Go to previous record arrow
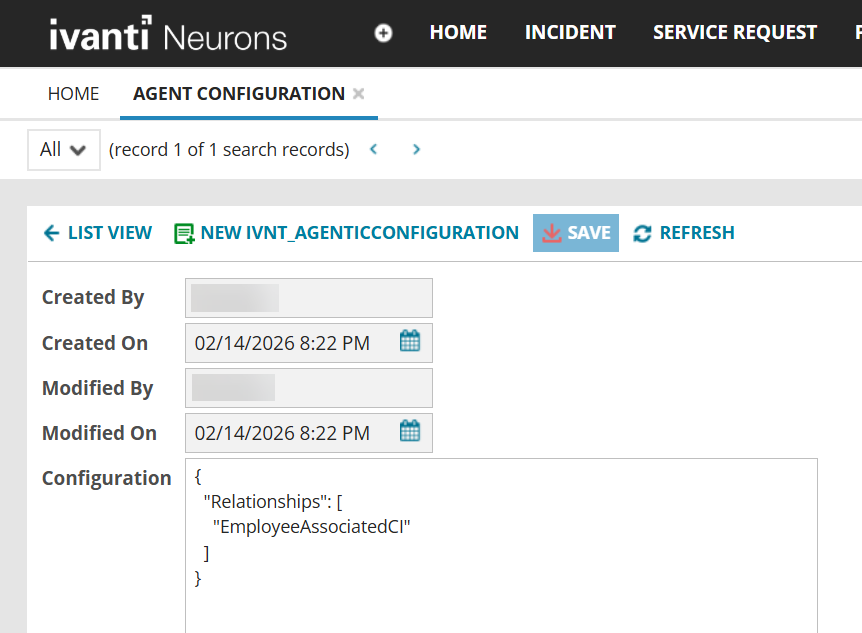 374,150
